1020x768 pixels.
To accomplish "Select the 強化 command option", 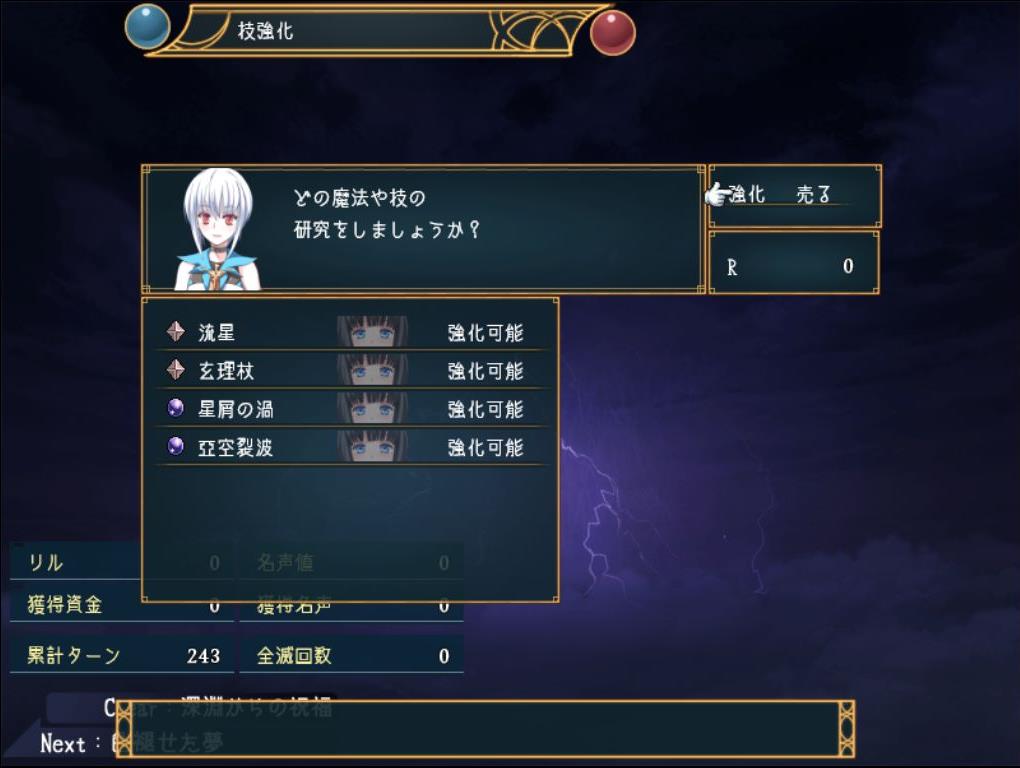I will point(746,194).
